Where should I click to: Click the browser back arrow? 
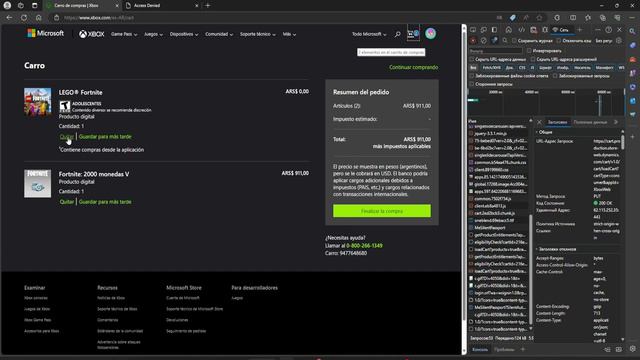pyautogui.click(x=9, y=18)
